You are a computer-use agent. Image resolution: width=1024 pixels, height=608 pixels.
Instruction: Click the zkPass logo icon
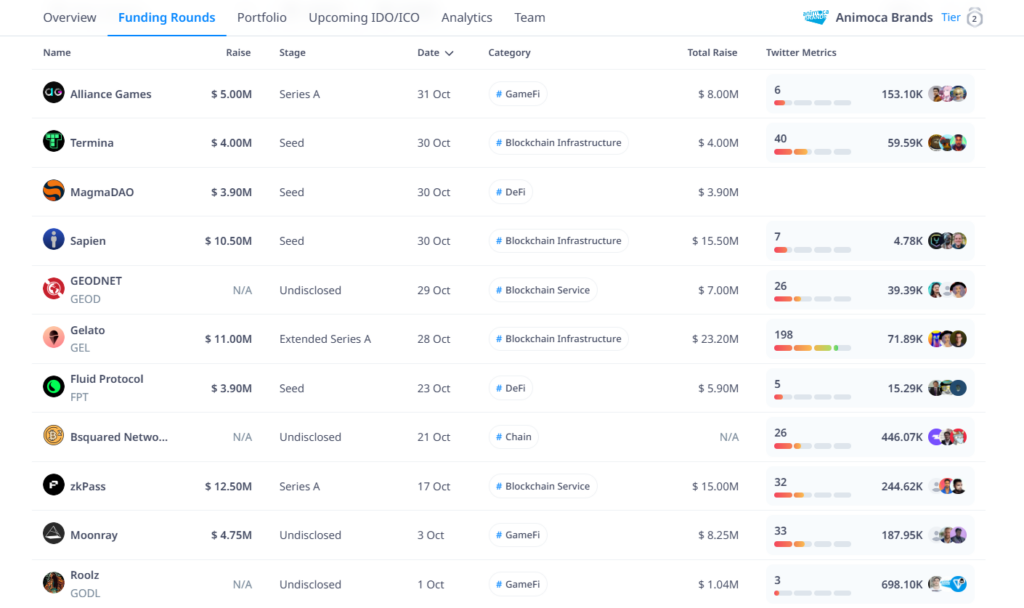coord(54,485)
